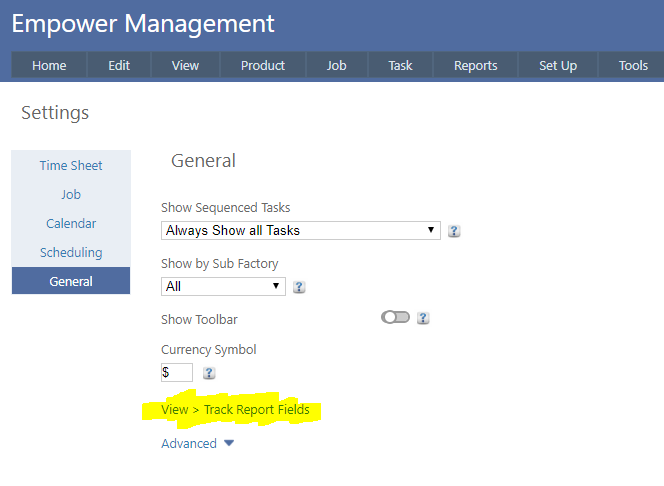Image resolution: width=664 pixels, height=486 pixels.
Task: Click help icon beside Show Sequenced Tasks dropdown
Action: pos(454,231)
